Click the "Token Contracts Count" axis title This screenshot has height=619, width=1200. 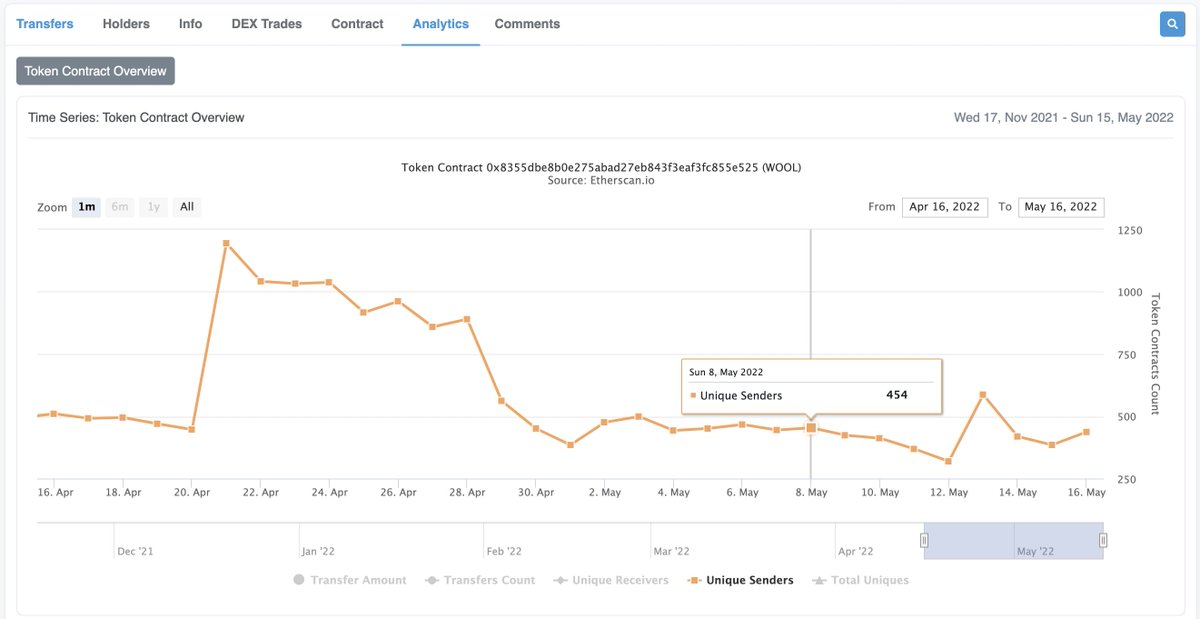click(x=1156, y=353)
